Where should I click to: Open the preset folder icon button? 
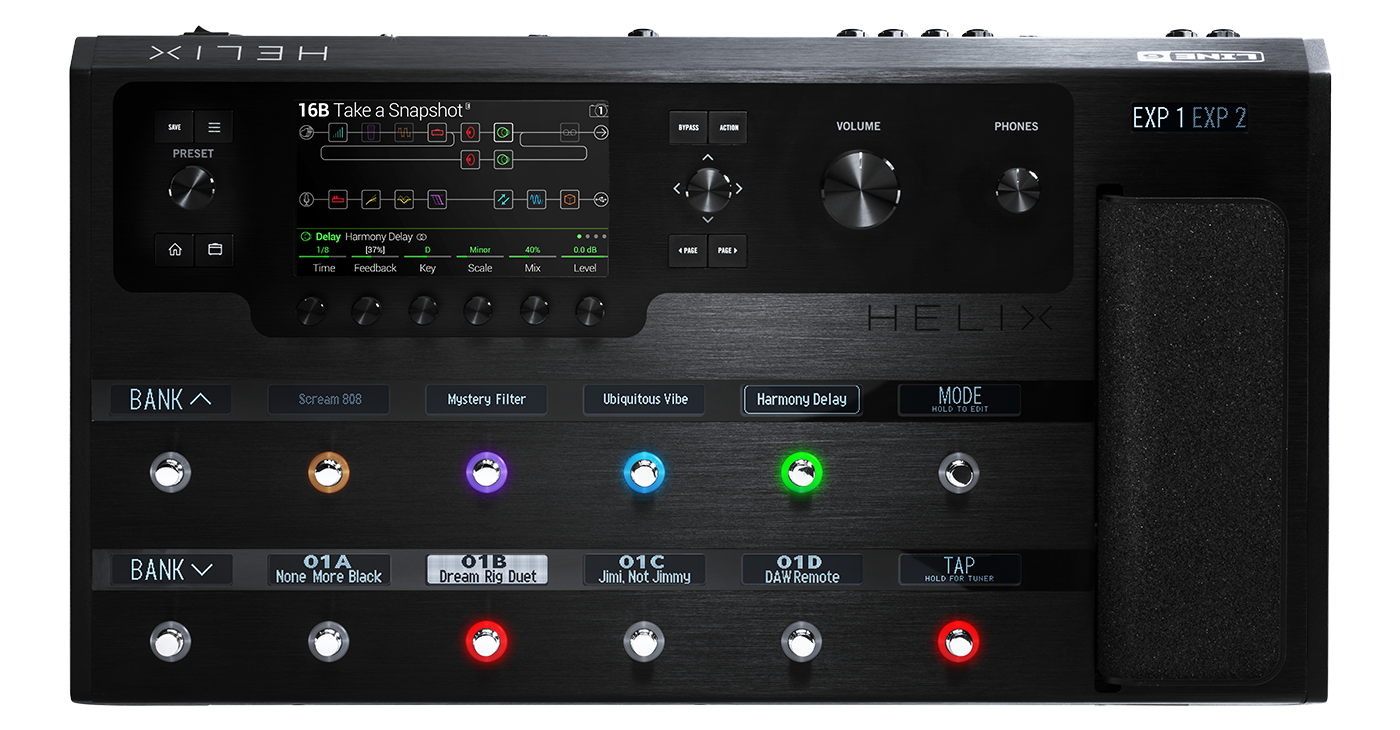pyautogui.click(x=214, y=250)
